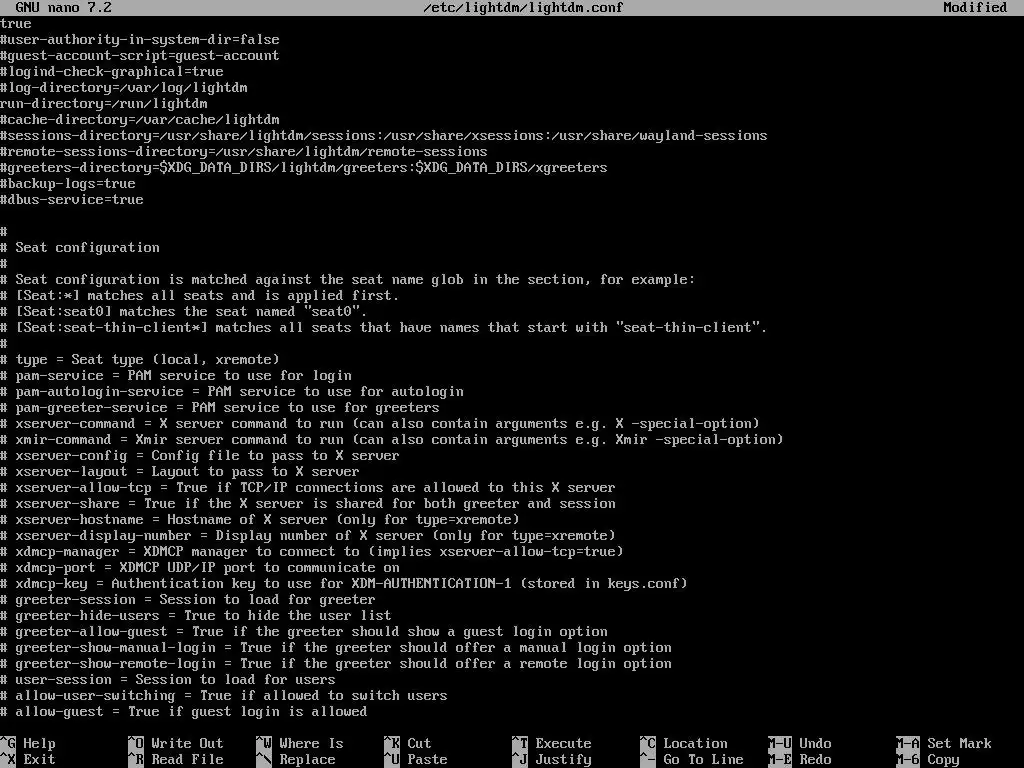1024x768 pixels.
Task: Click the #backup-logs=true line
Action: click(68, 184)
